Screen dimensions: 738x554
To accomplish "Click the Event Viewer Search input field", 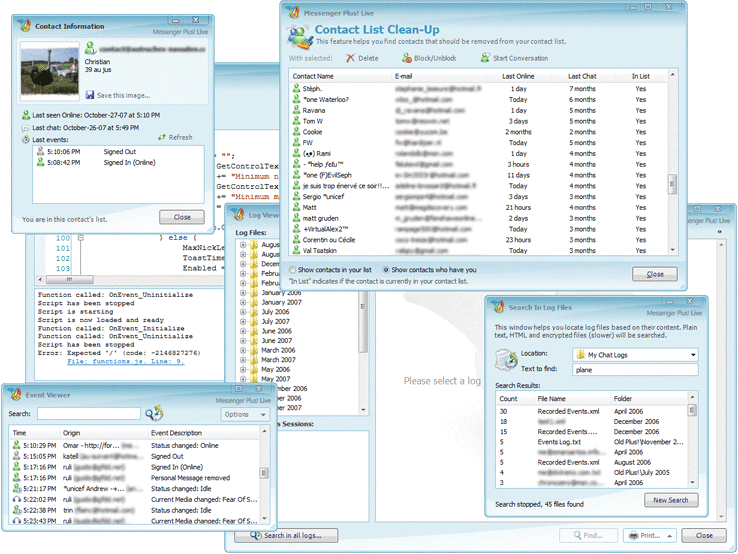I will [89, 413].
